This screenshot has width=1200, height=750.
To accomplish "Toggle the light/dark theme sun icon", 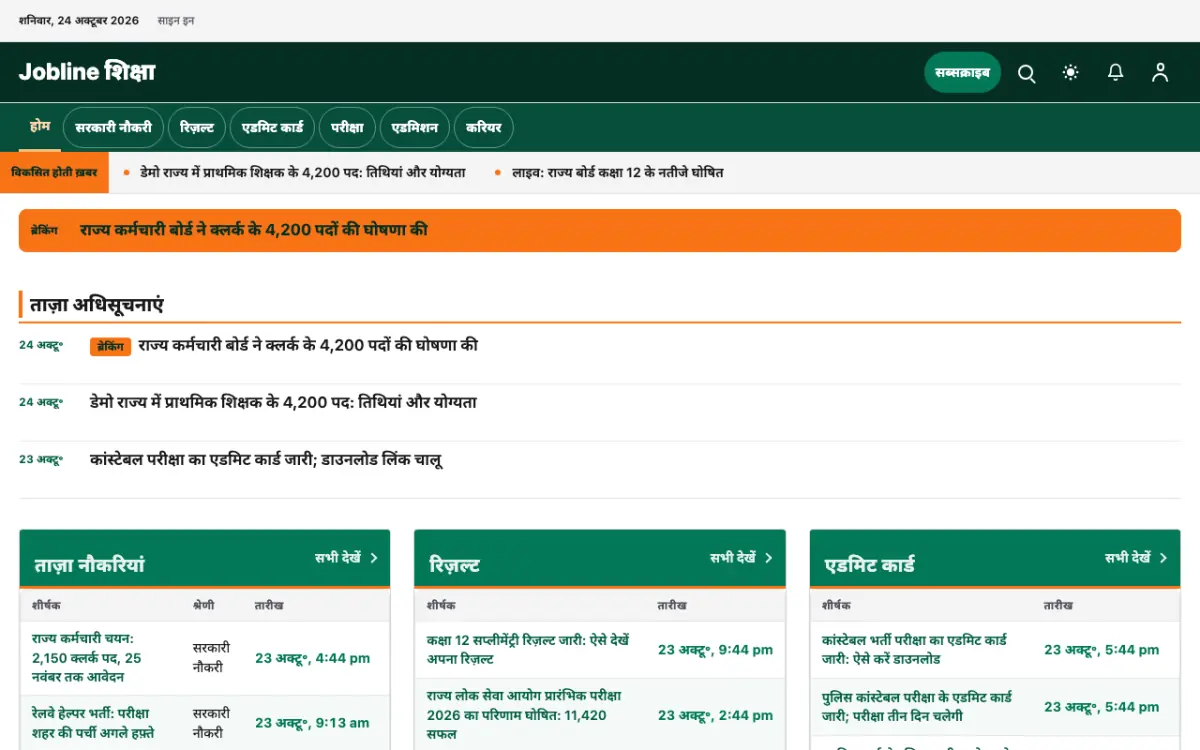I will pyautogui.click(x=1071, y=73).
